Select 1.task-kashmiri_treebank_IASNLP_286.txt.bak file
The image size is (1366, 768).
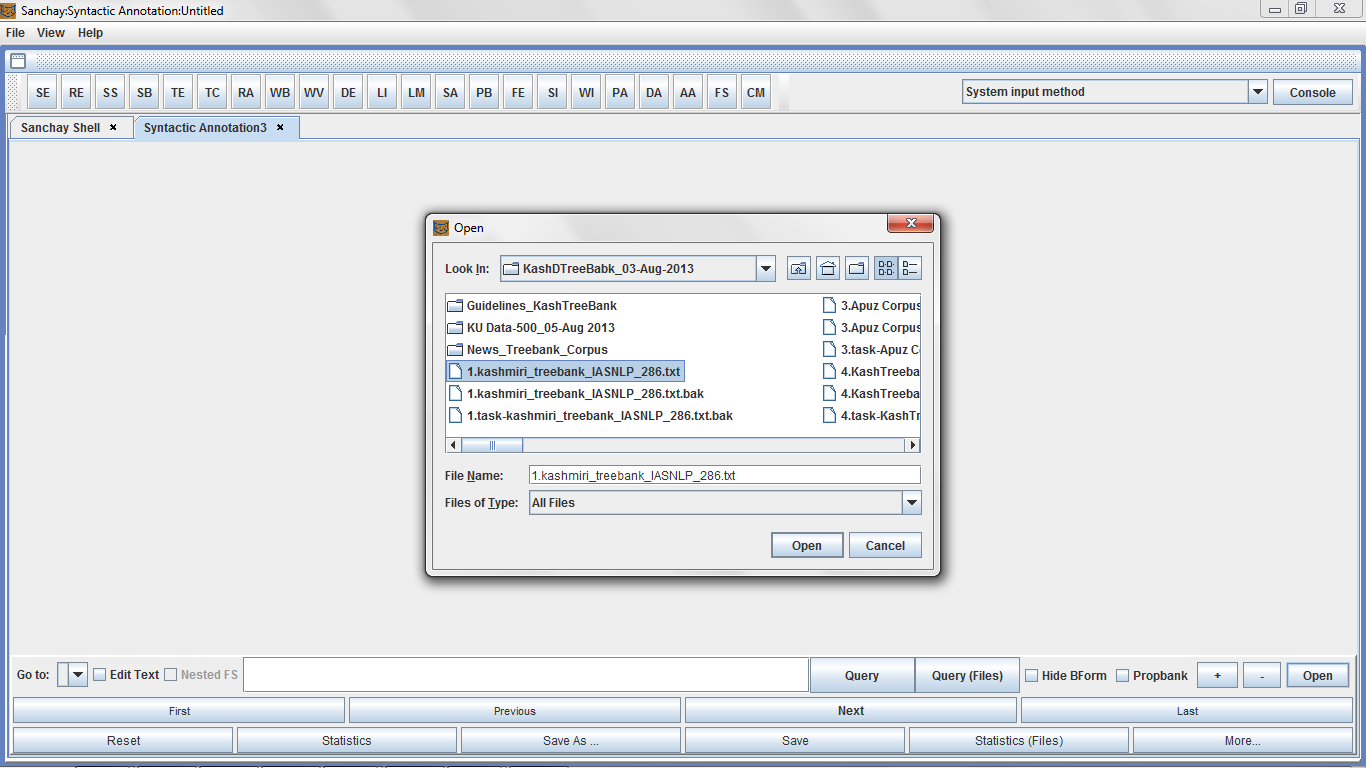(590, 416)
